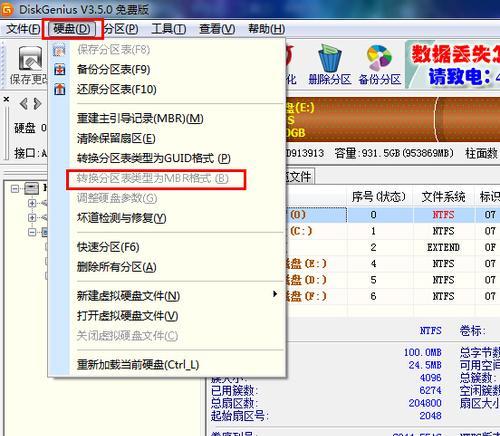
Task: Click the 4096 cluster size value
Action: [x=430, y=378]
